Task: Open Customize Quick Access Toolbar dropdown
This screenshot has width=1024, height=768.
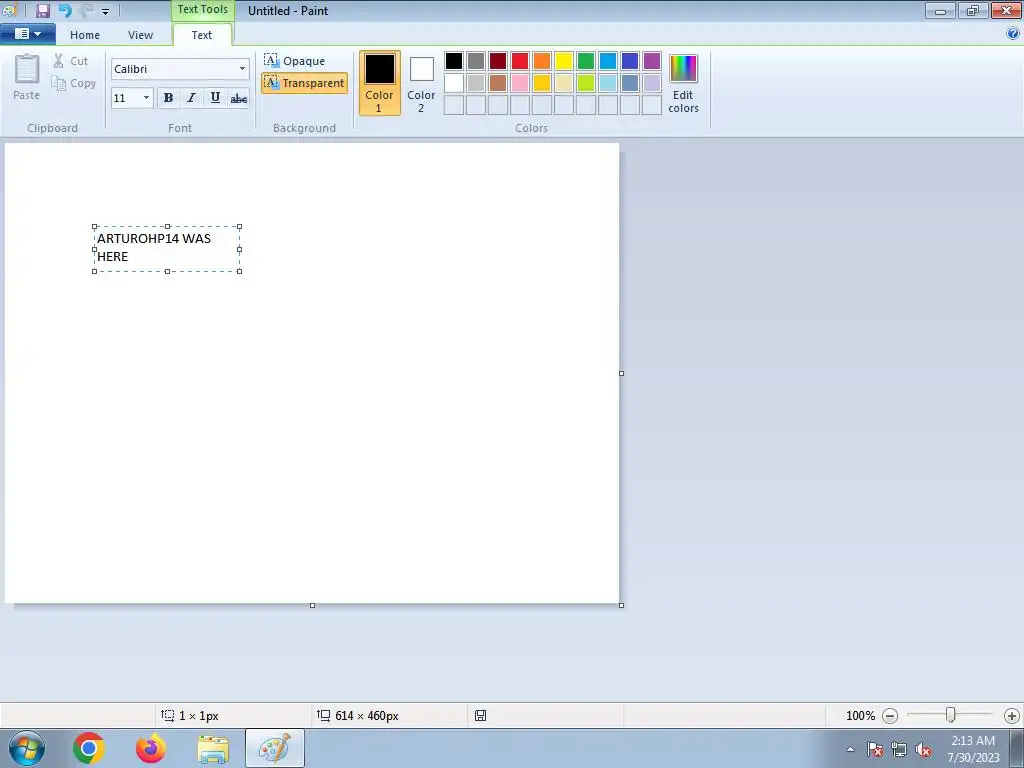Action: coord(105,12)
